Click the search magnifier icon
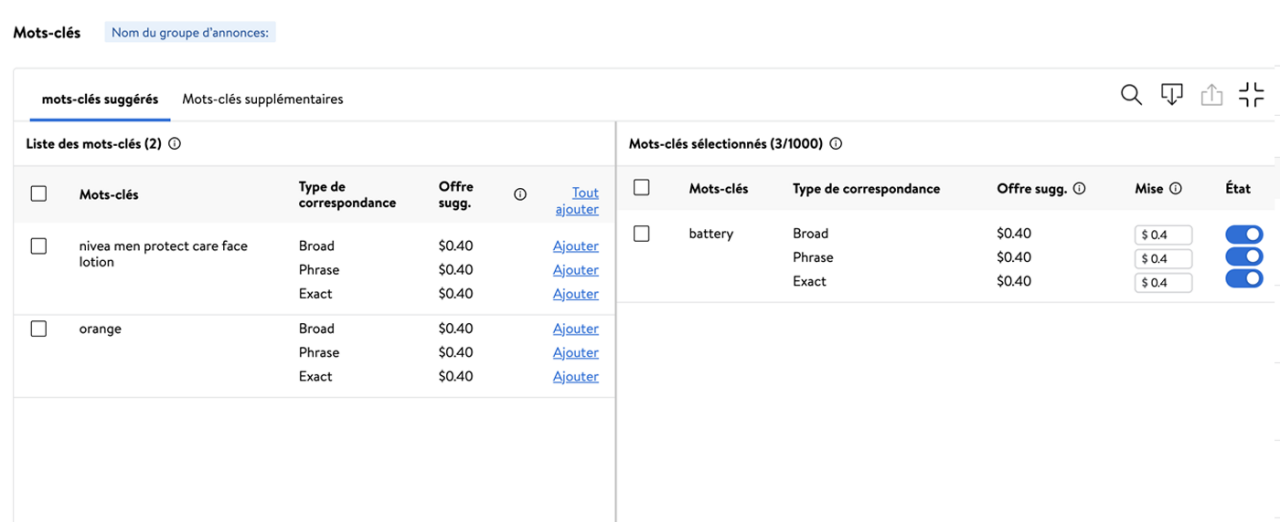Screen dimensions: 1280x522 [1131, 95]
